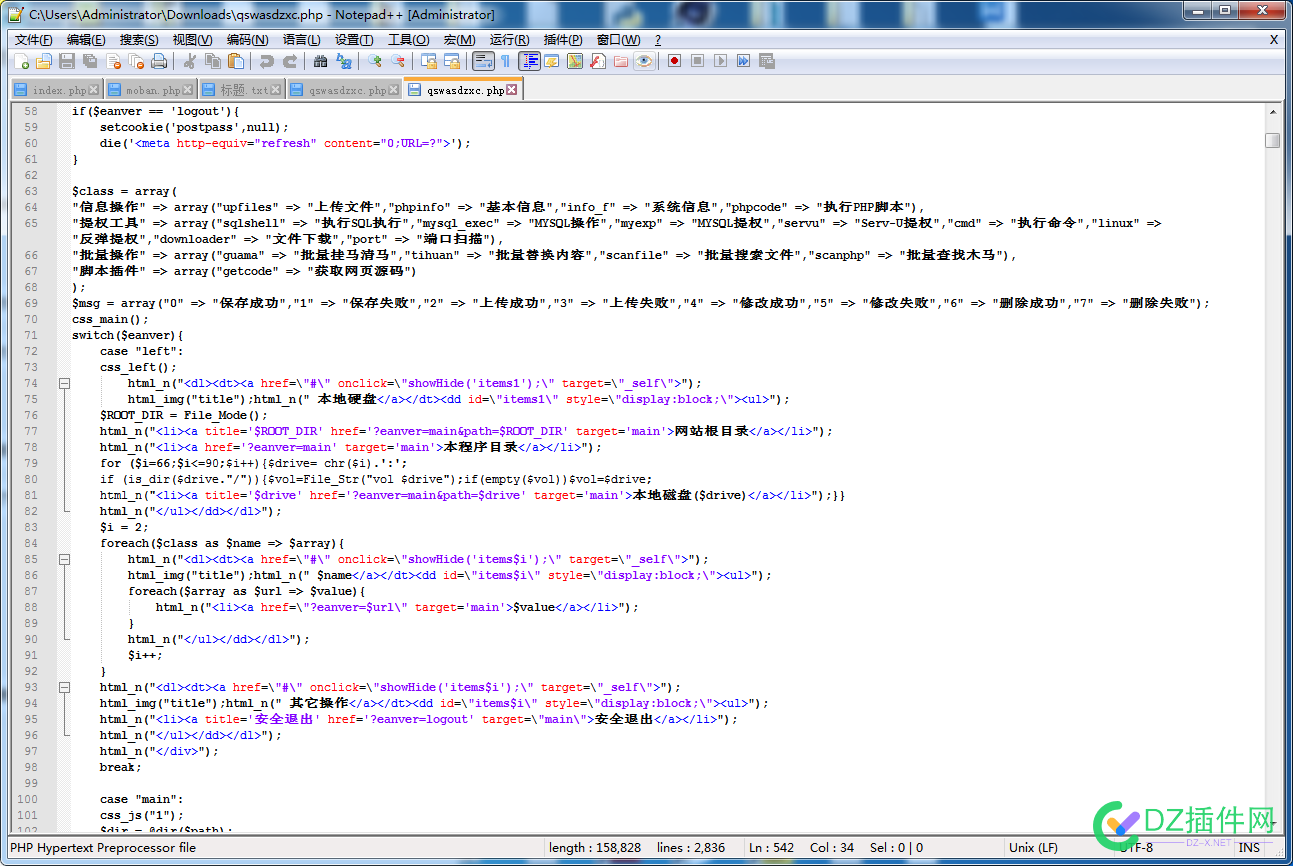Collapse the fold marker at line 93

[x=64, y=687]
